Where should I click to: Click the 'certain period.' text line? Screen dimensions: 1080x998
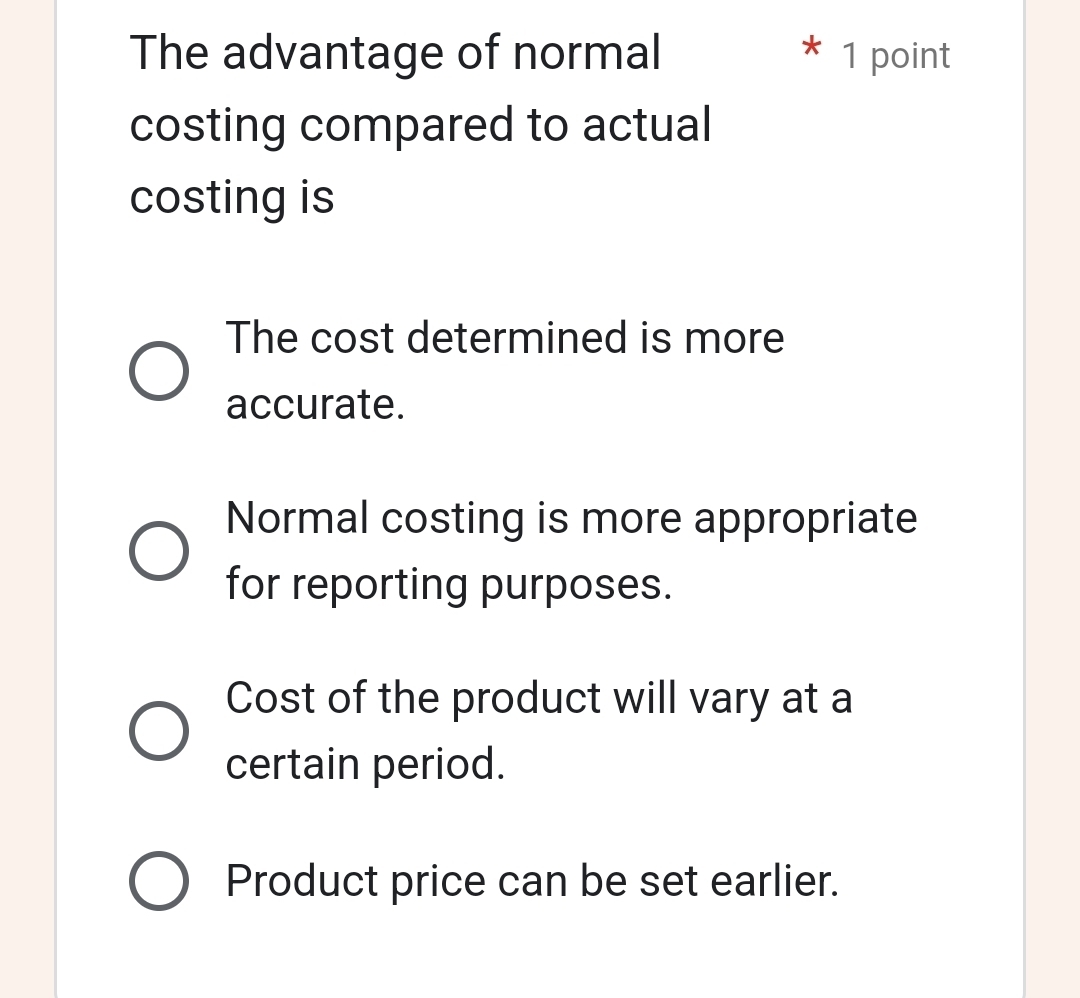click(x=365, y=764)
